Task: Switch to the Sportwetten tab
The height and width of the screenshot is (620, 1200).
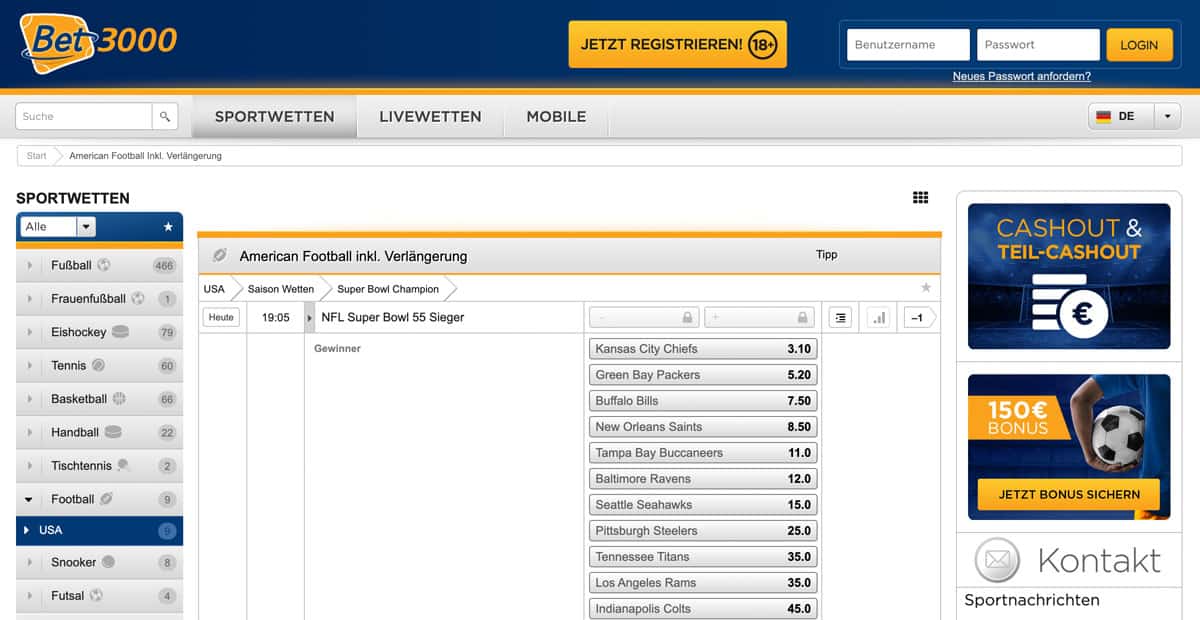Action: point(275,116)
